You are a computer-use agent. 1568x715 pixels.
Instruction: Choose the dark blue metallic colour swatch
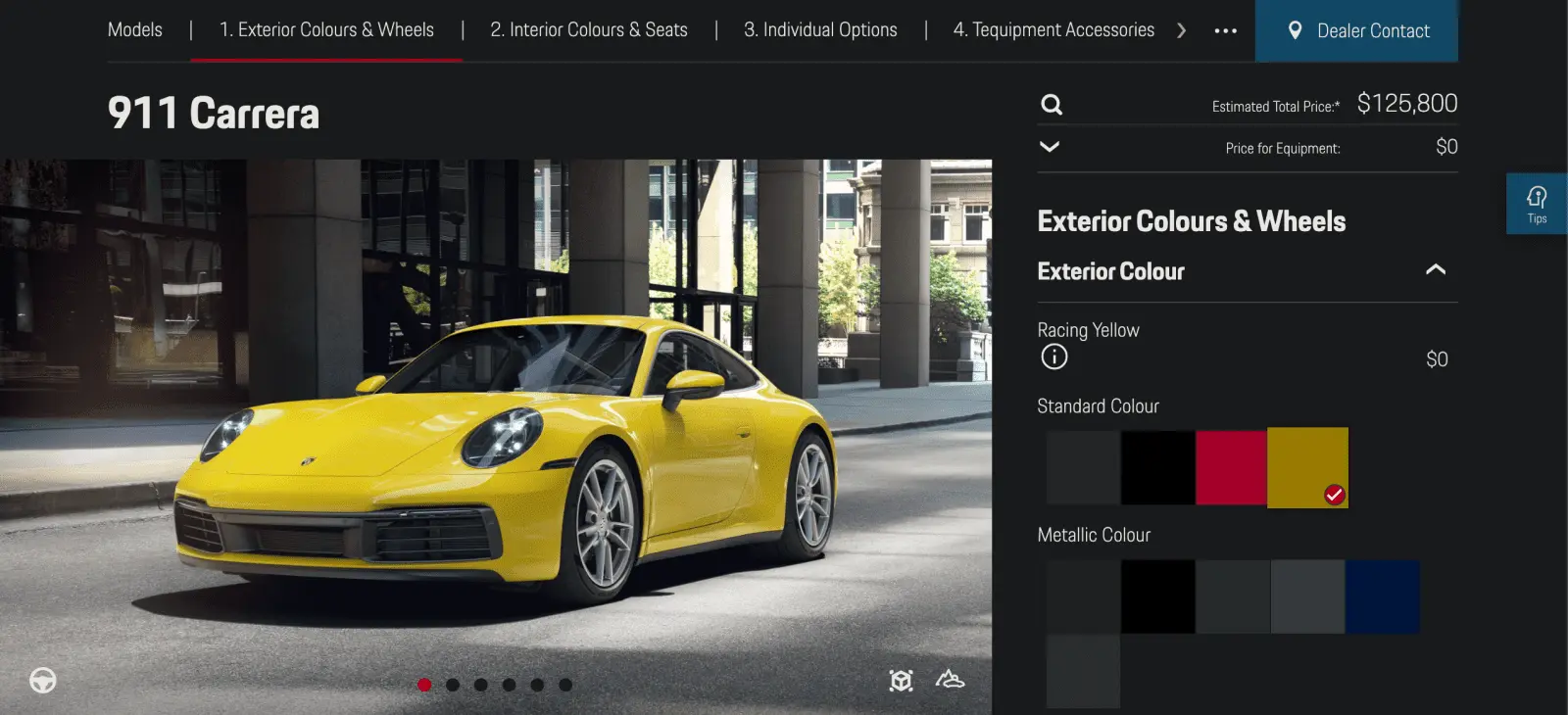(1382, 596)
